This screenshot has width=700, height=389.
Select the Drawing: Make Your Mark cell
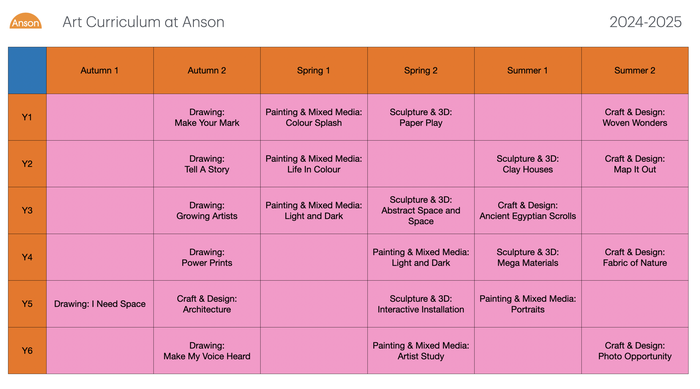pyautogui.click(x=207, y=117)
